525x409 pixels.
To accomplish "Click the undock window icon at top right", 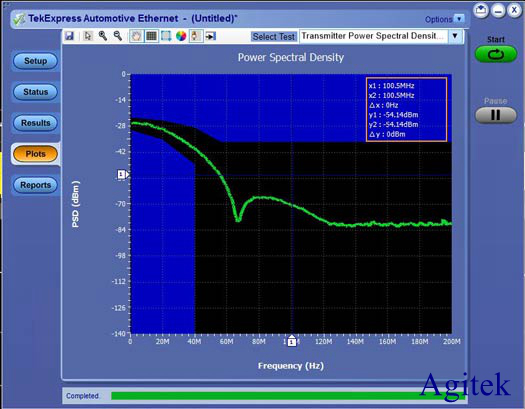I will 481,10.
